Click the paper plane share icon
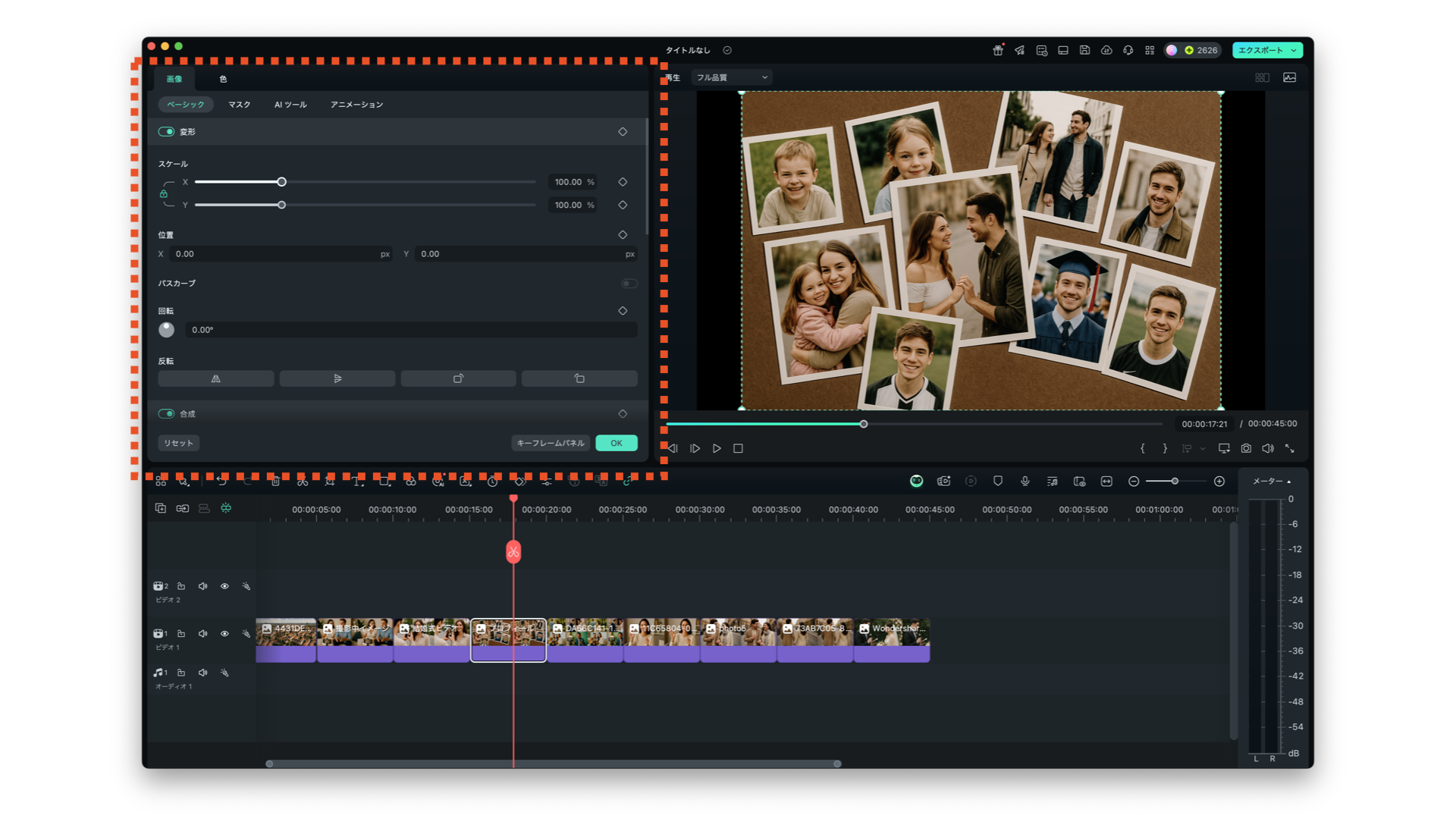Screen dimensions: 1456x819 (x=1020, y=50)
